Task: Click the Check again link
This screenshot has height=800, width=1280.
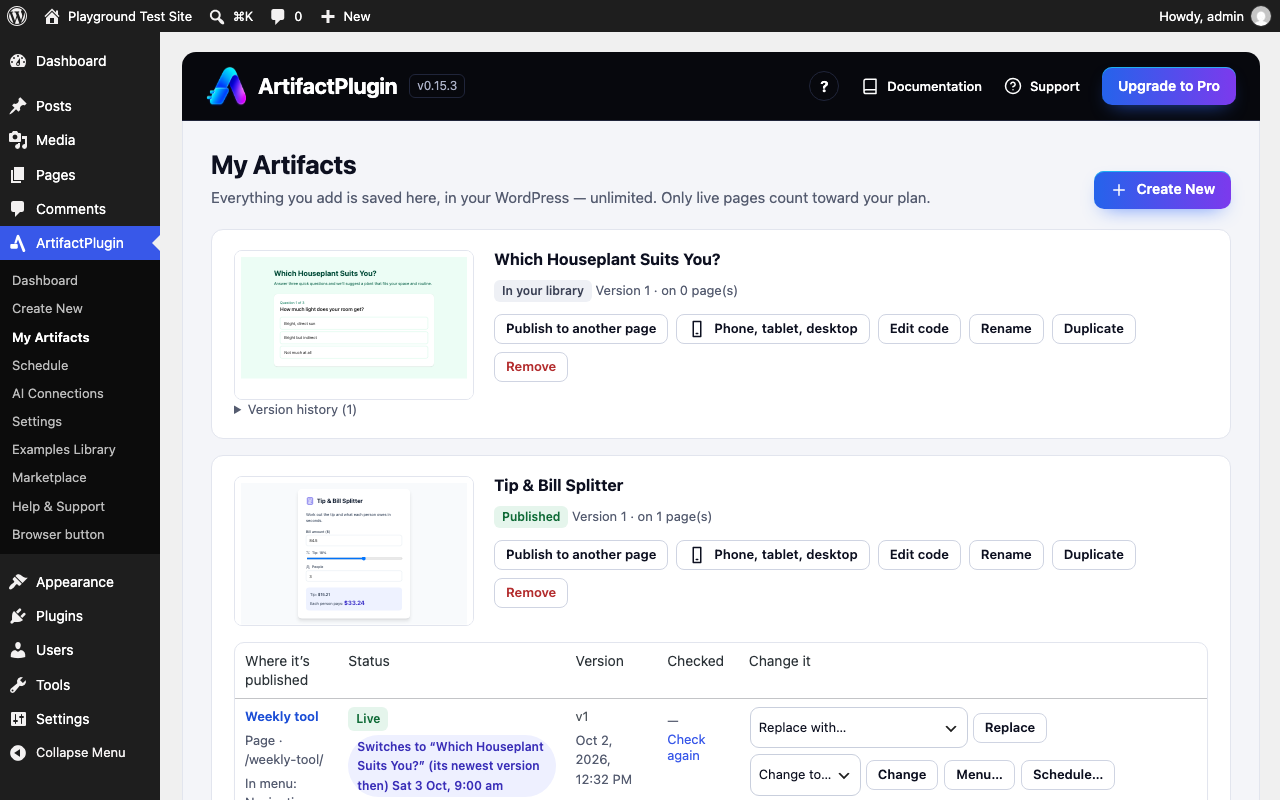Action: (x=686, y=748)
